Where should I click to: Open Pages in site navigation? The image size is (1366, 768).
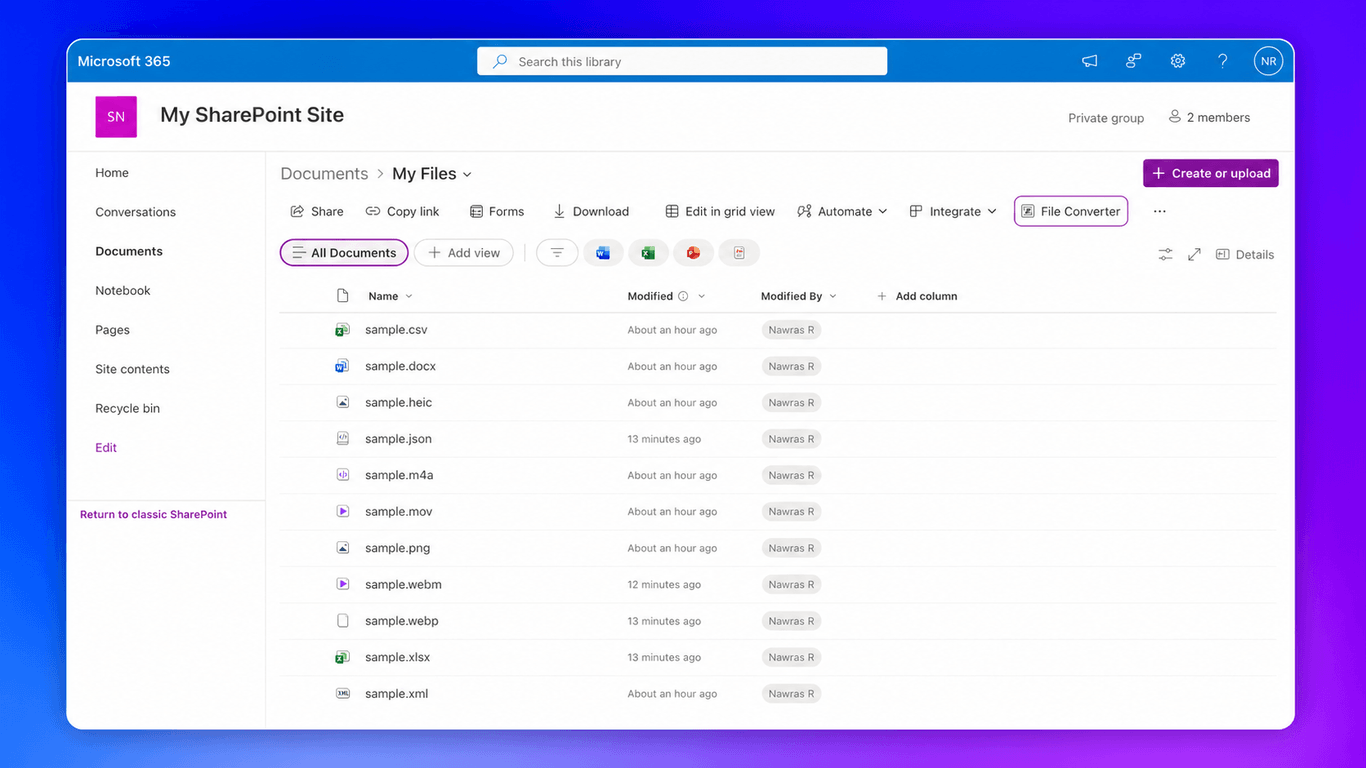pos(113,330)
